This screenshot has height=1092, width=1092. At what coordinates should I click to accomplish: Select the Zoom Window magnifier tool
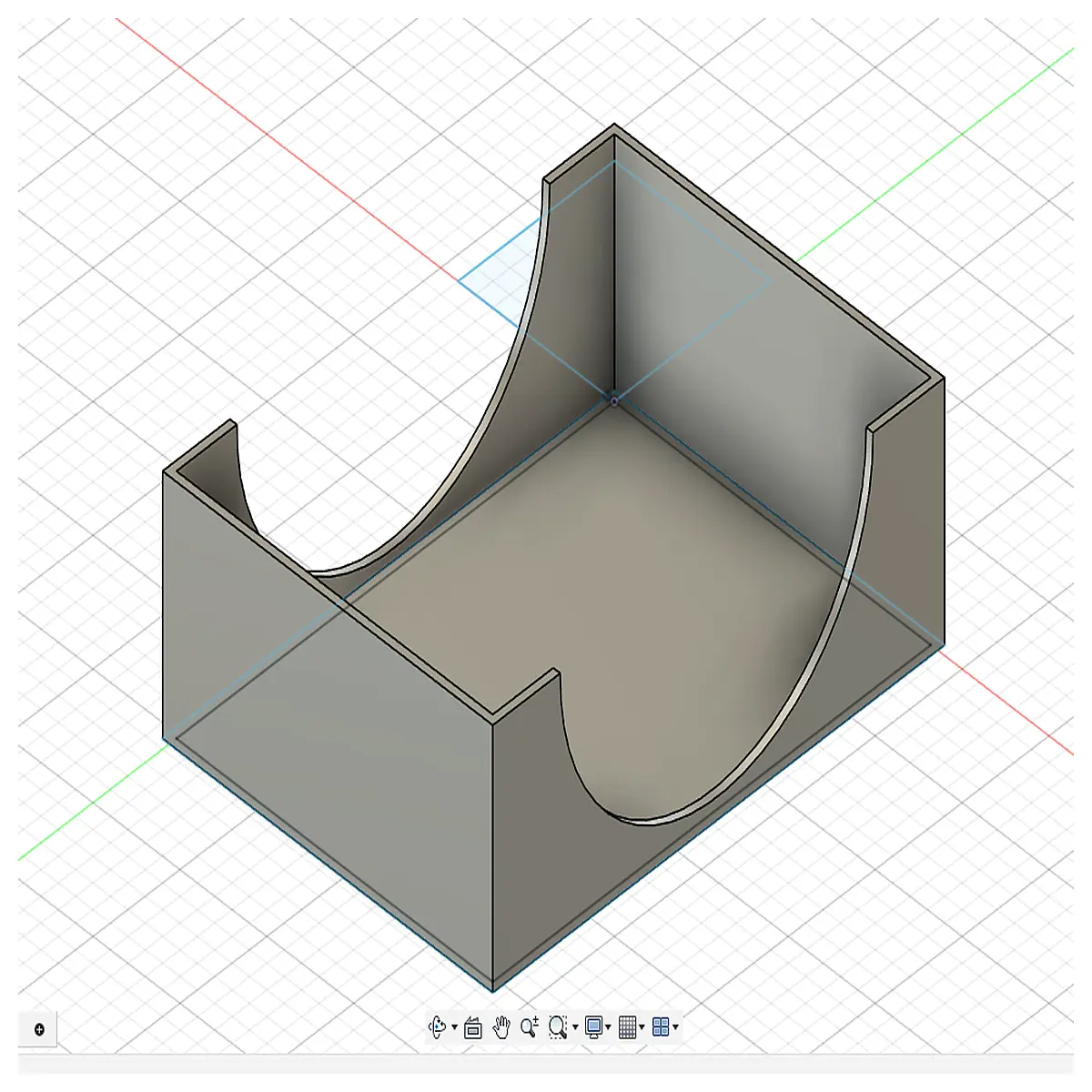pos(558,1027)
